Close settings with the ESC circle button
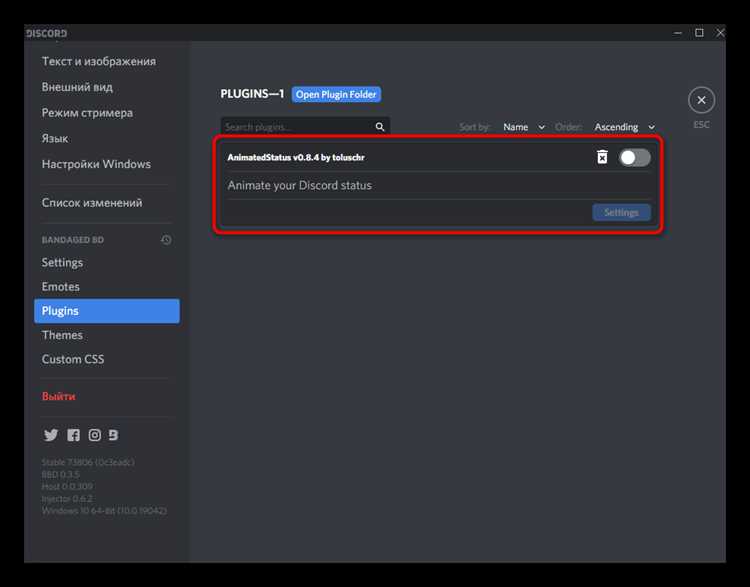Screen dimensions: 750x587 [701, 100]
